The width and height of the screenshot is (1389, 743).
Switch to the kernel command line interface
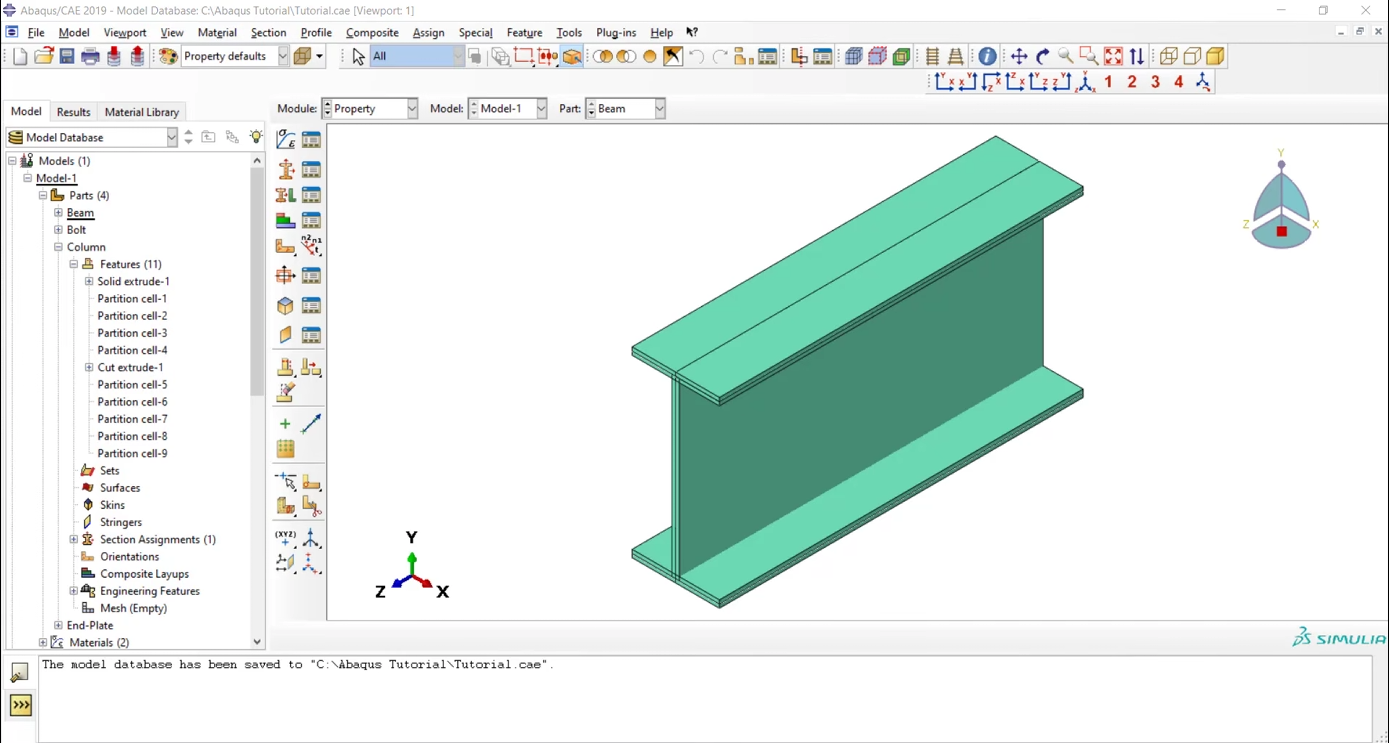(21, 705)
